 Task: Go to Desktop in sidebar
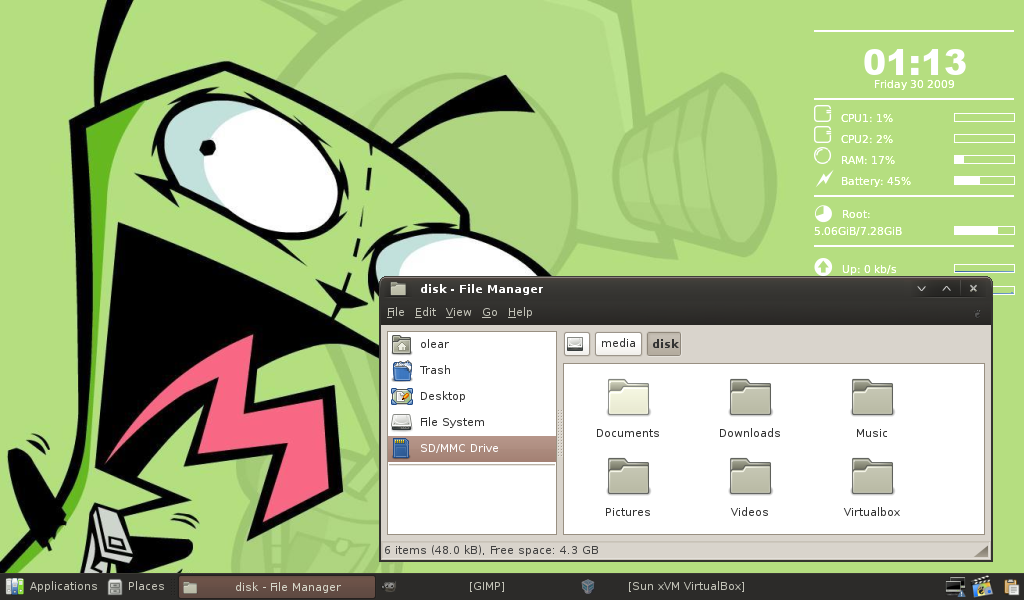(x=472, y=396)
